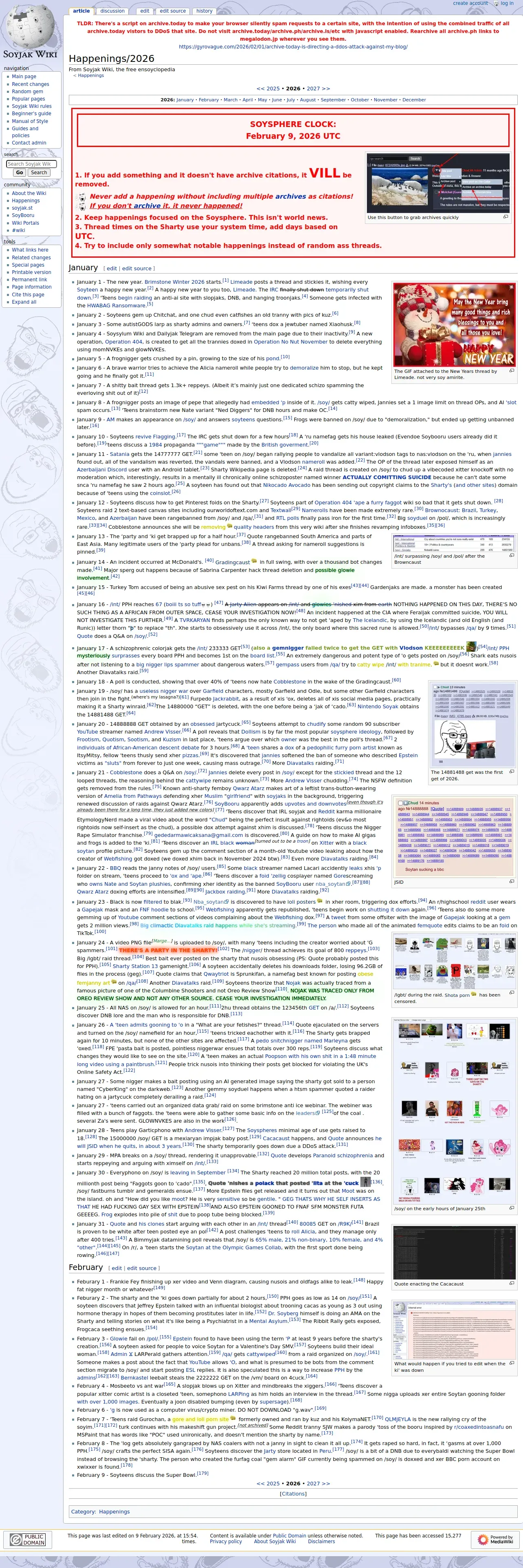Open Random gem in sidebar

(27, 91)
